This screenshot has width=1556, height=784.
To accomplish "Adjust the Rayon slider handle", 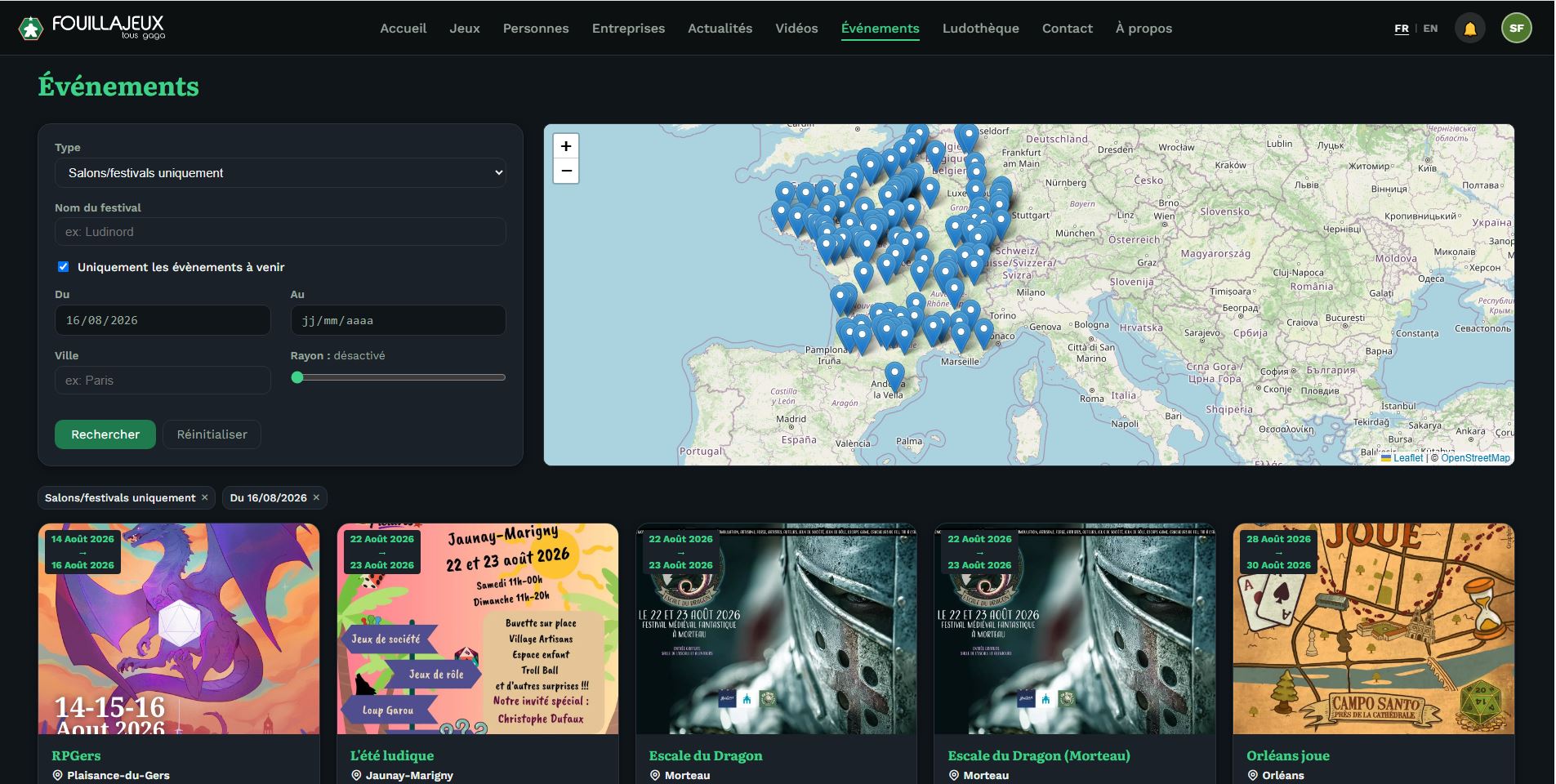I will click(297, 377).
